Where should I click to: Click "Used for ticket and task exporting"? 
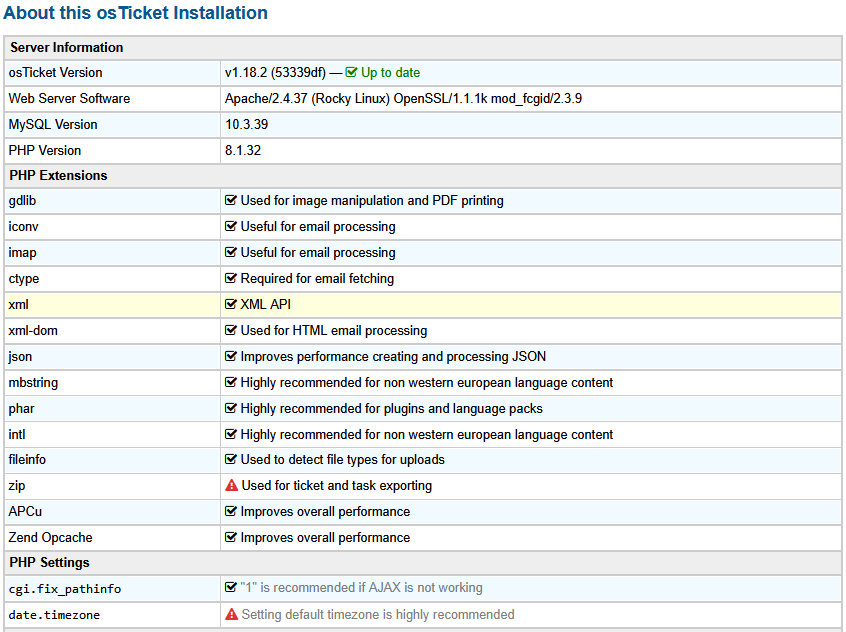click(337, 486)
